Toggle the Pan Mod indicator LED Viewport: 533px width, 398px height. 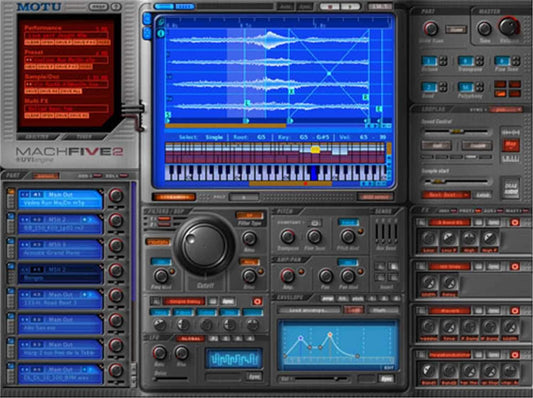[x=360, y=271]
